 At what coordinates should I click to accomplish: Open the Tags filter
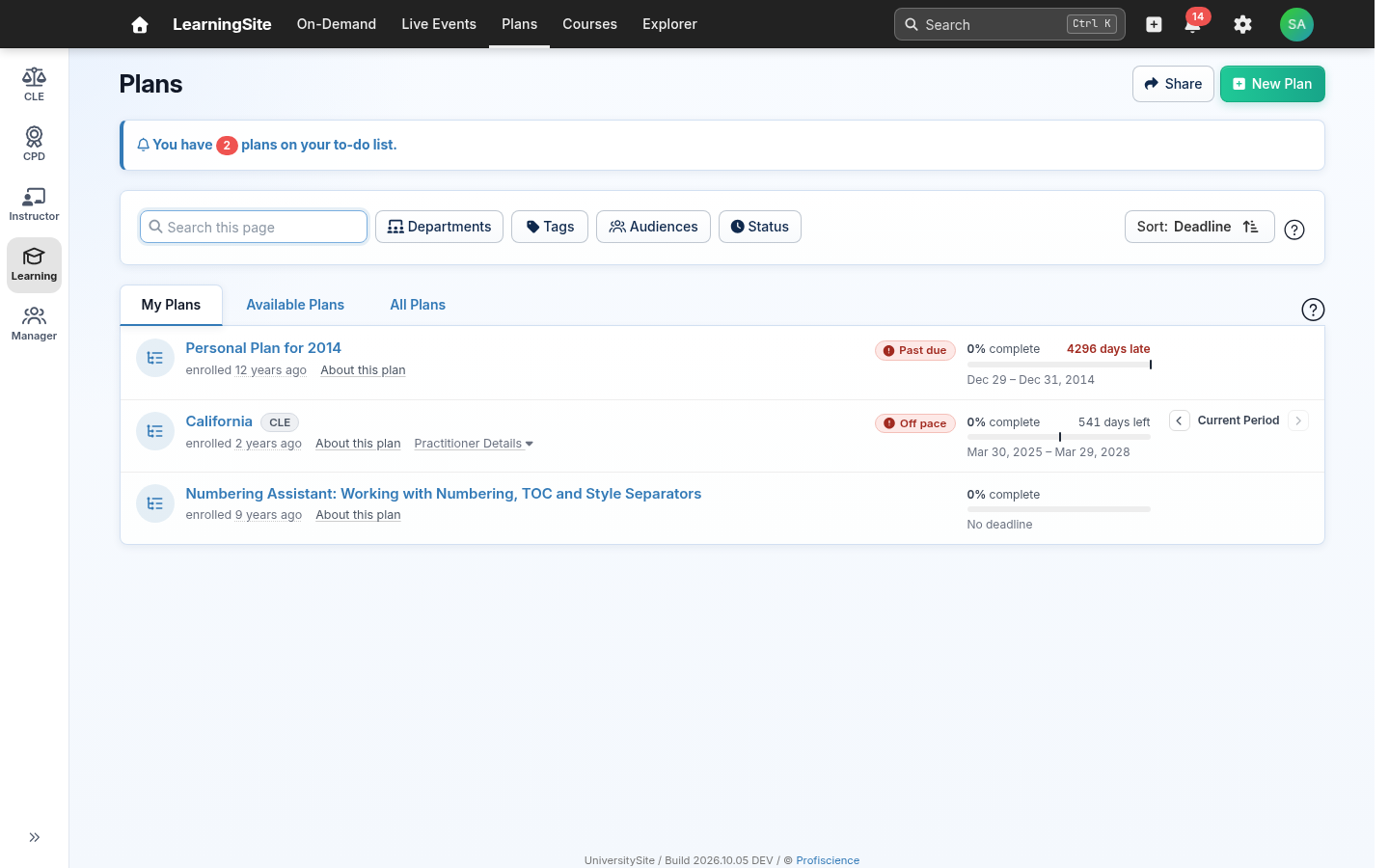pyautogui.click(x=550, y=227)
